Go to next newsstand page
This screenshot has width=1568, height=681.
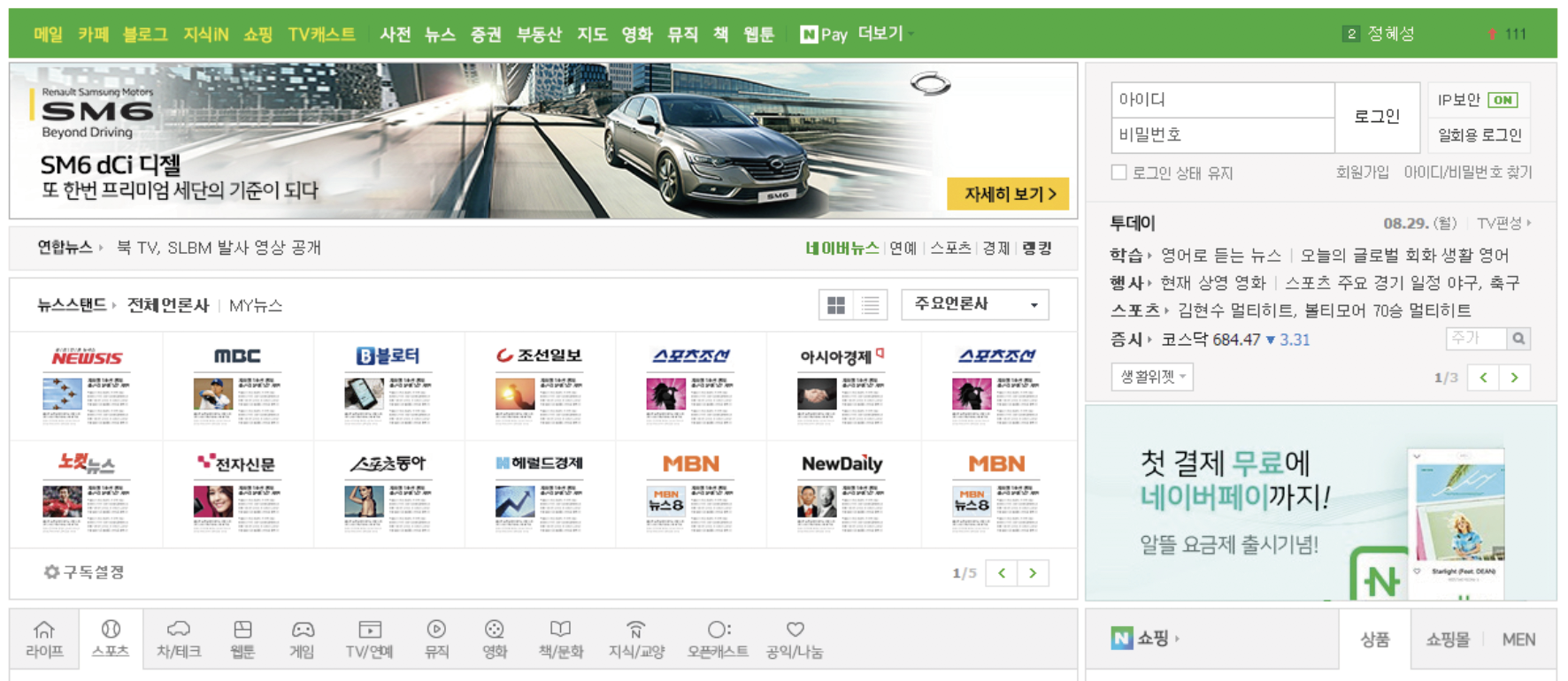(x=1033, y=573)
